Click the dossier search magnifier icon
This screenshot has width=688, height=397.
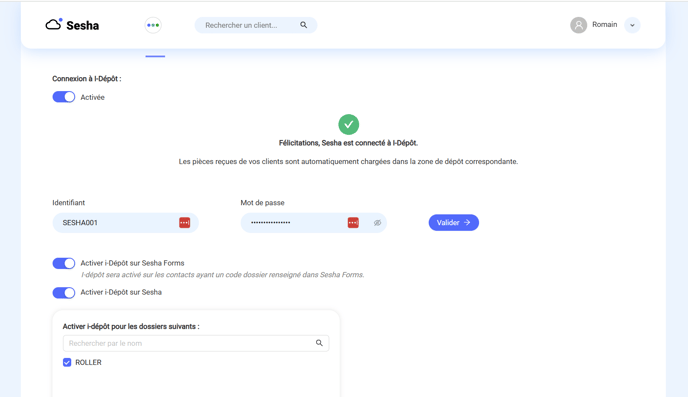[319, 343]
